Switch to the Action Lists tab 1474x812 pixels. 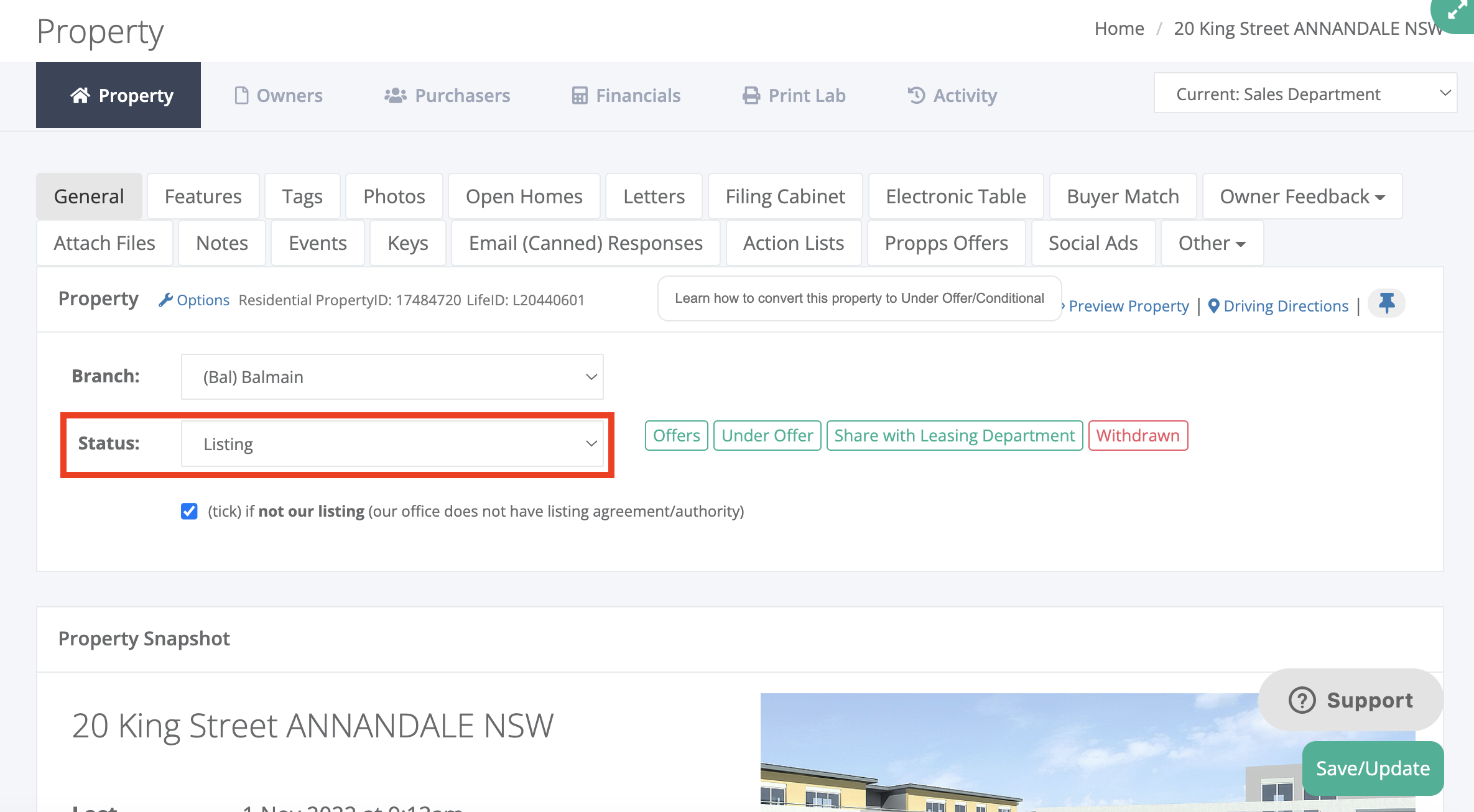(794, 243)
